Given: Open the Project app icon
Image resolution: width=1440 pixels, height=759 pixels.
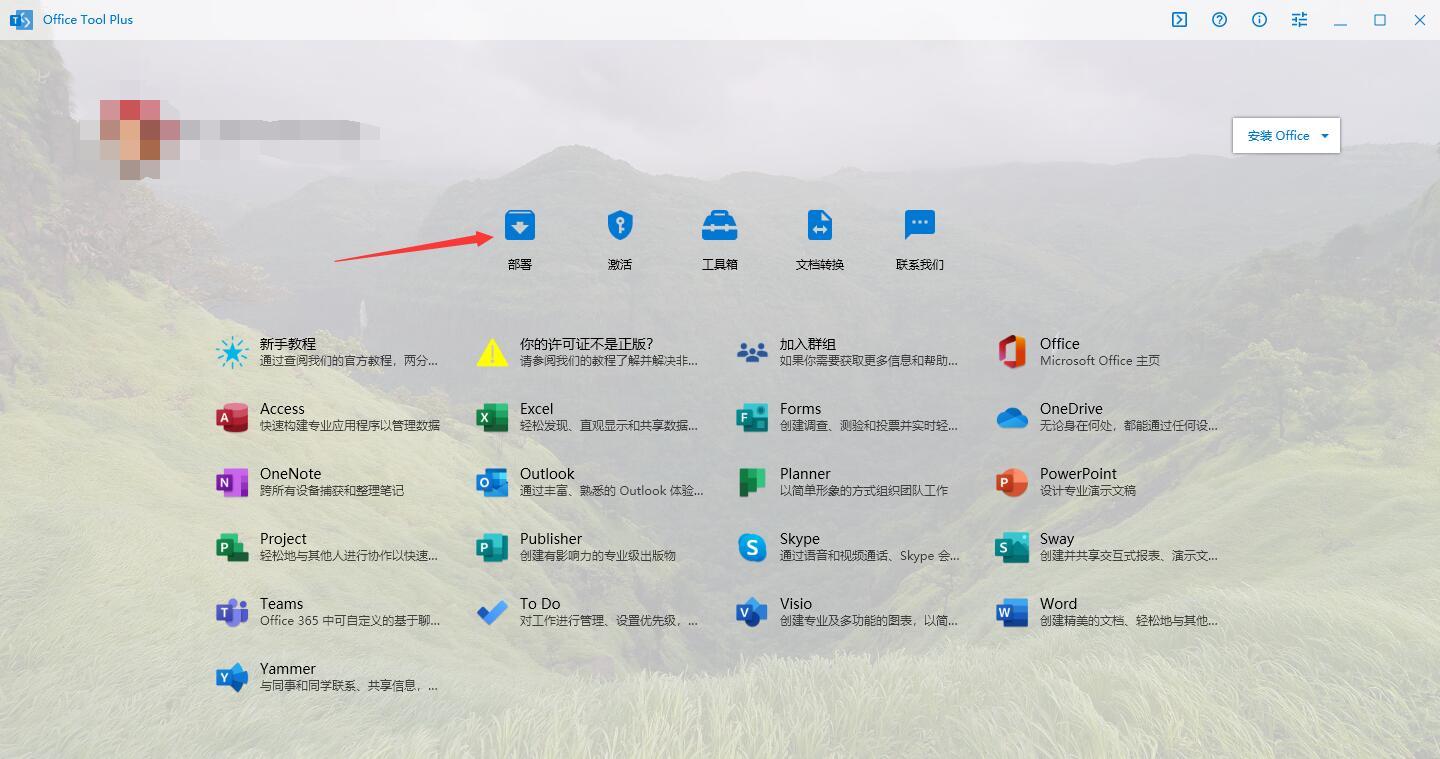Looking at the screenshot, I should 232,547.
